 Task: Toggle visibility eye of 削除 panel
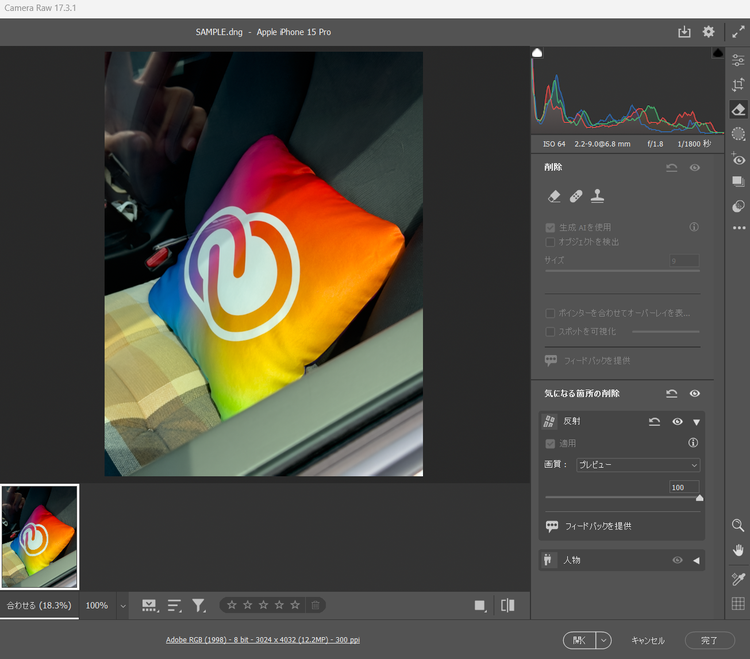(695, 167)
